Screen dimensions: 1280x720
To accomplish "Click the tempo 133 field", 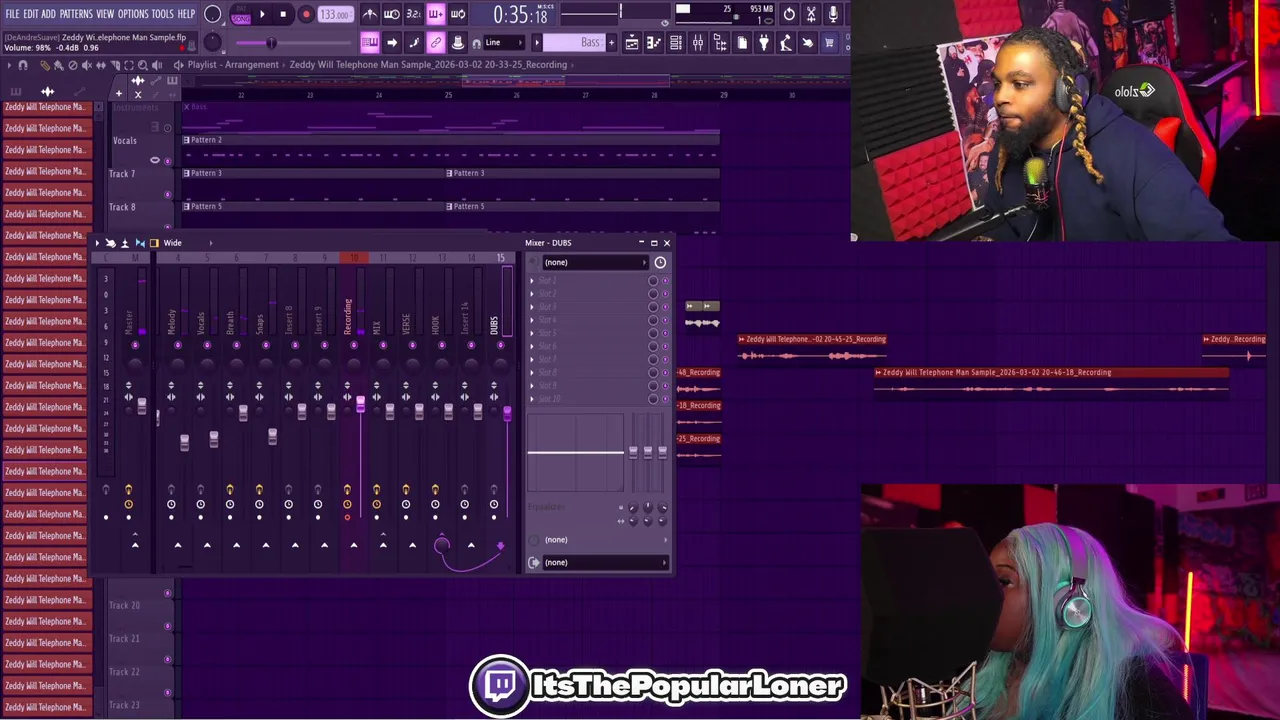I will pyautogui.click(x=335, y=14).
